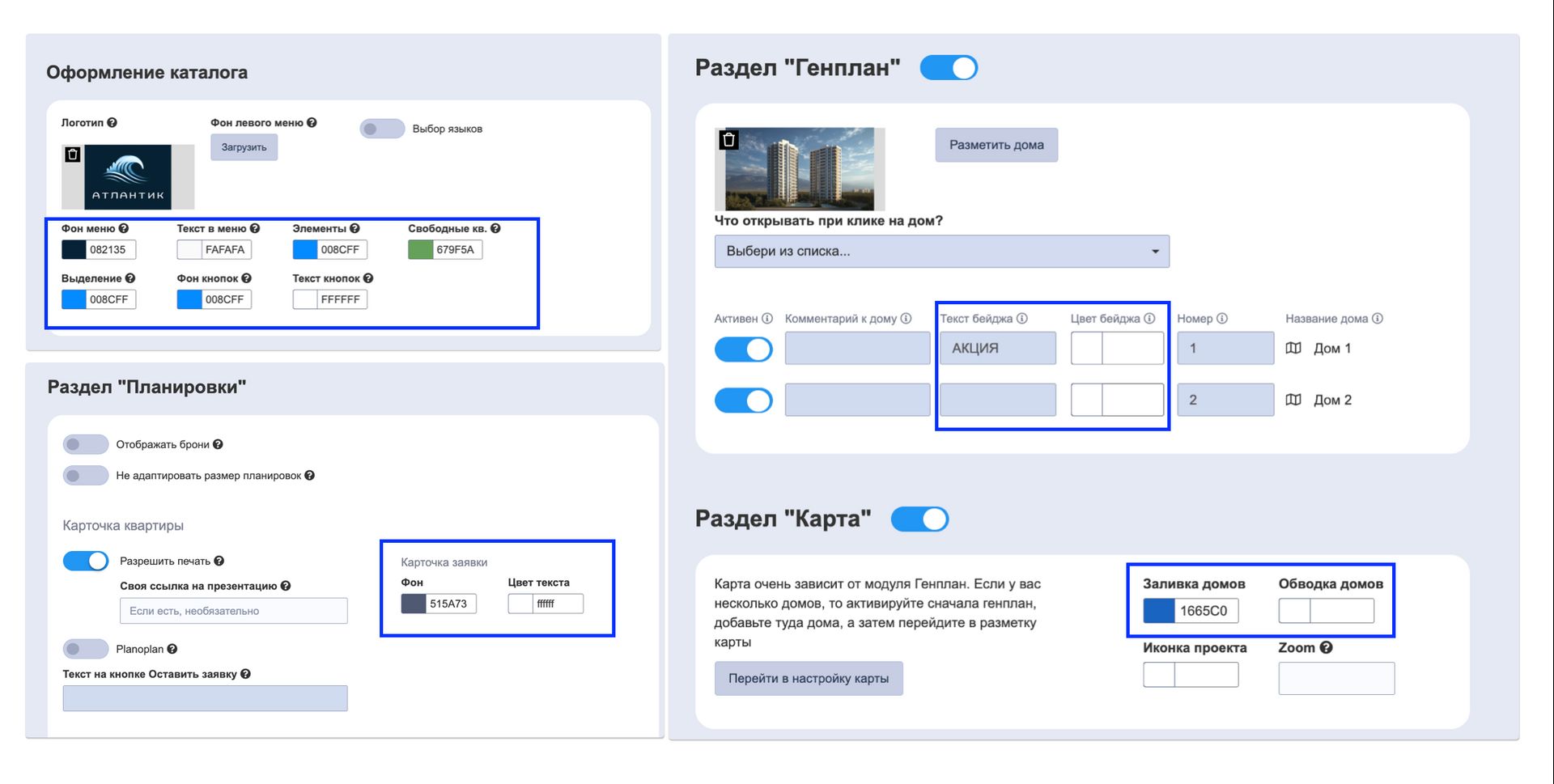Open help icon next to Логотип

pos(112,123)
